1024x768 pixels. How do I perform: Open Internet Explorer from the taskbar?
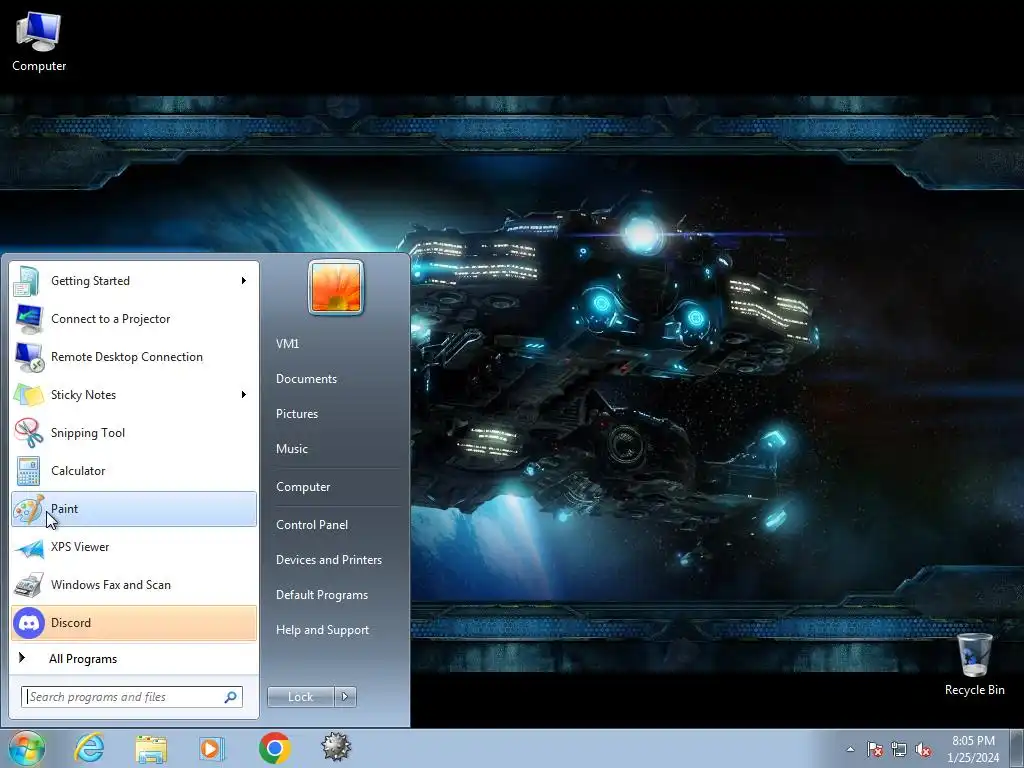pos(89,748)
